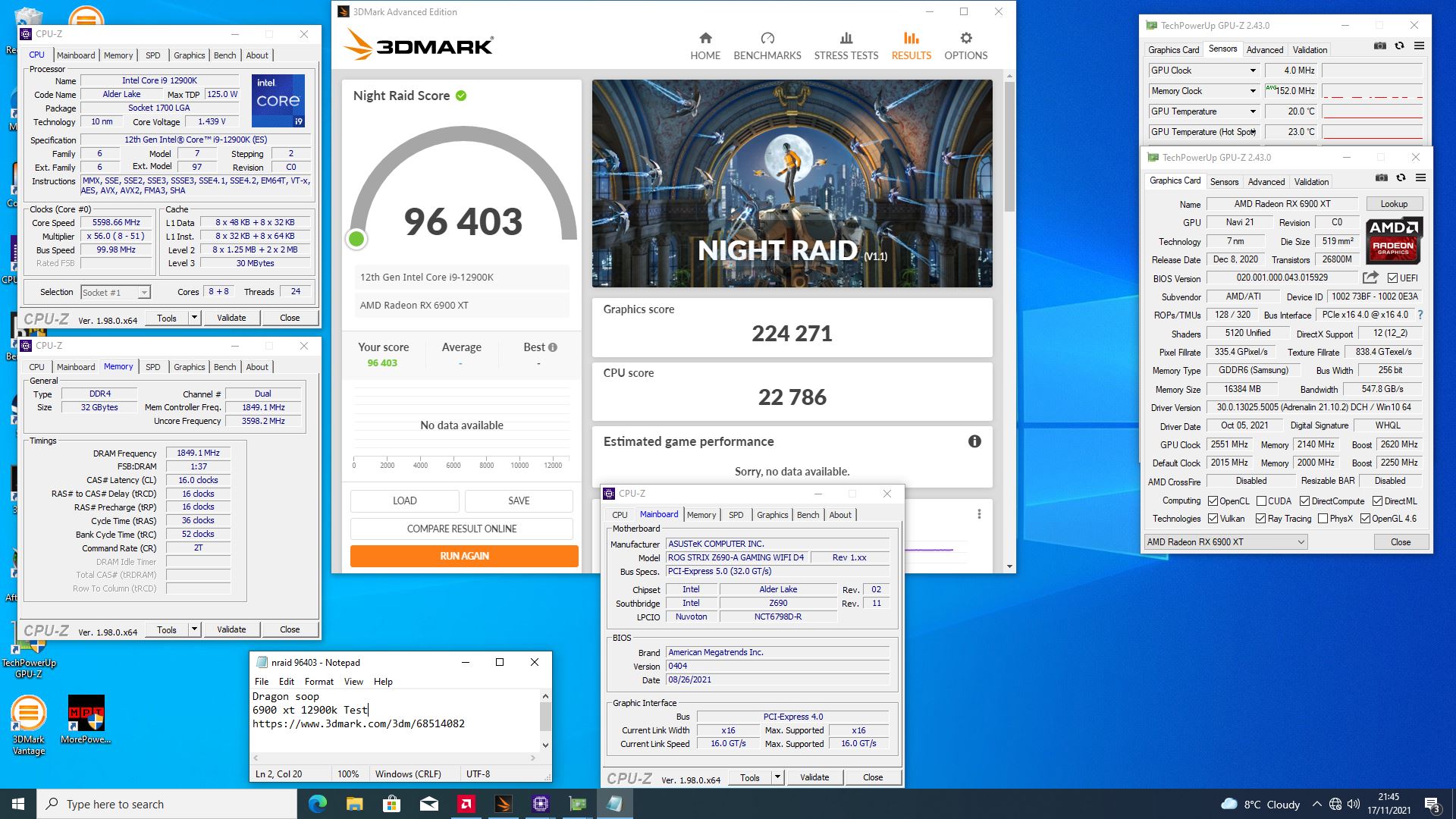Screen dimensions: 1456x819
Task: Click the Lookup button in GPU-Z
Action: (x=1394, y=204)
